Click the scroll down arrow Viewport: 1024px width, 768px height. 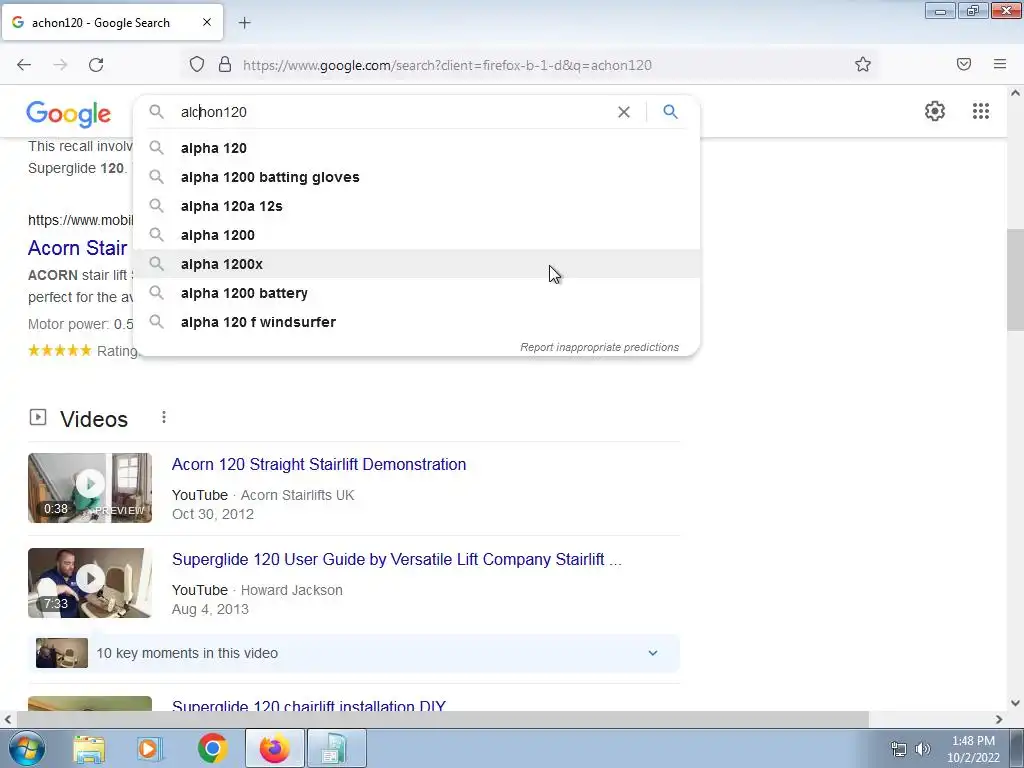coord(1015,703)
